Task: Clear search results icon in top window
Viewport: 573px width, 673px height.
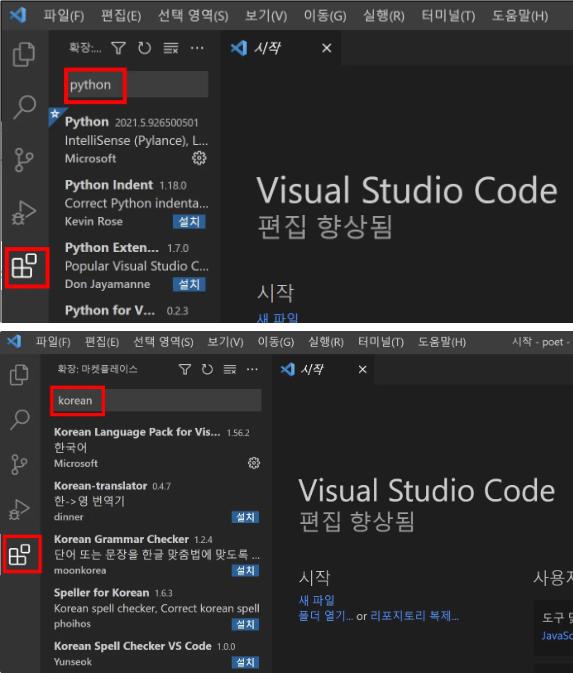Action: 171,48
